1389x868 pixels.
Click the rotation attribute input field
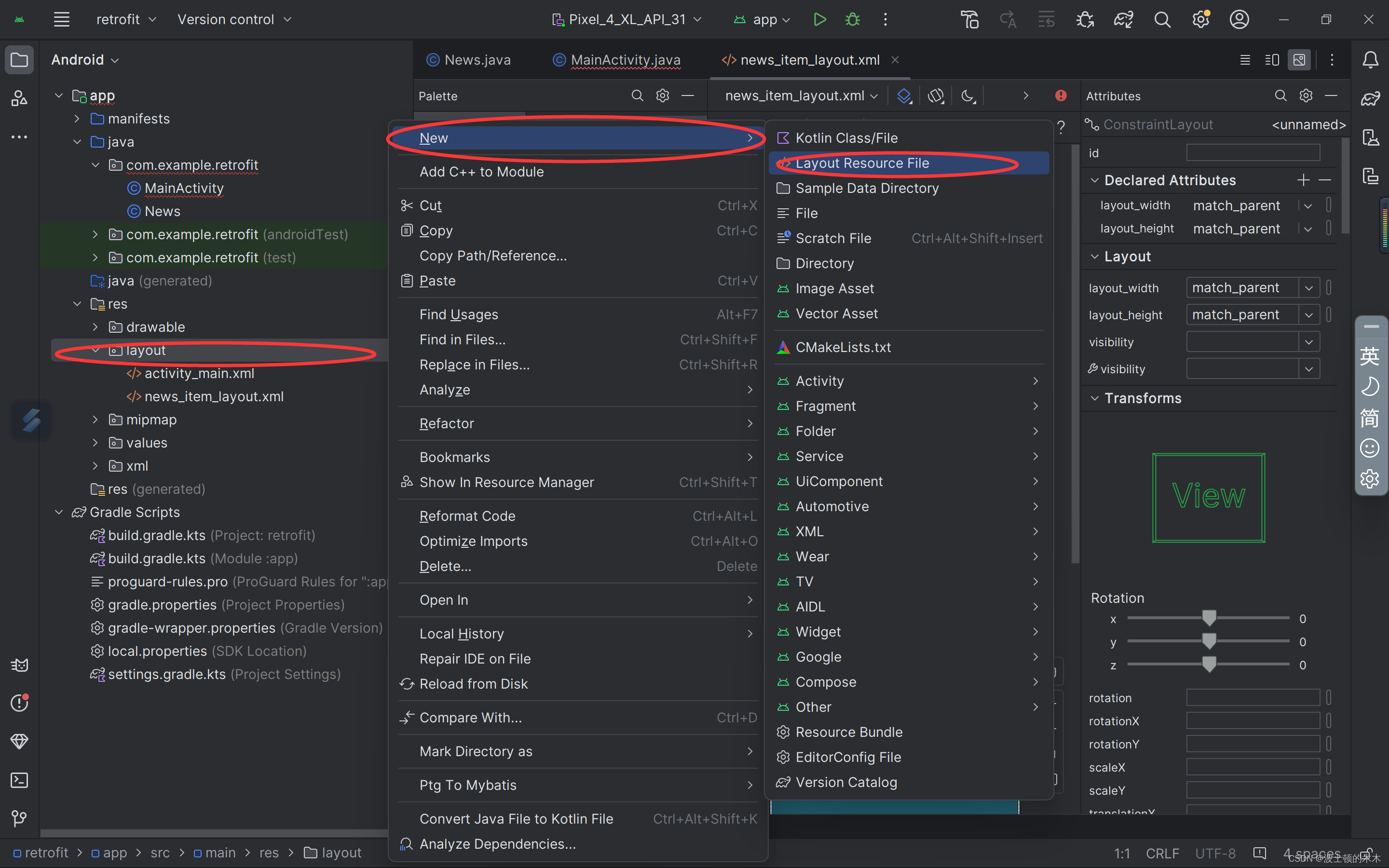click(x=1253, y=698)
